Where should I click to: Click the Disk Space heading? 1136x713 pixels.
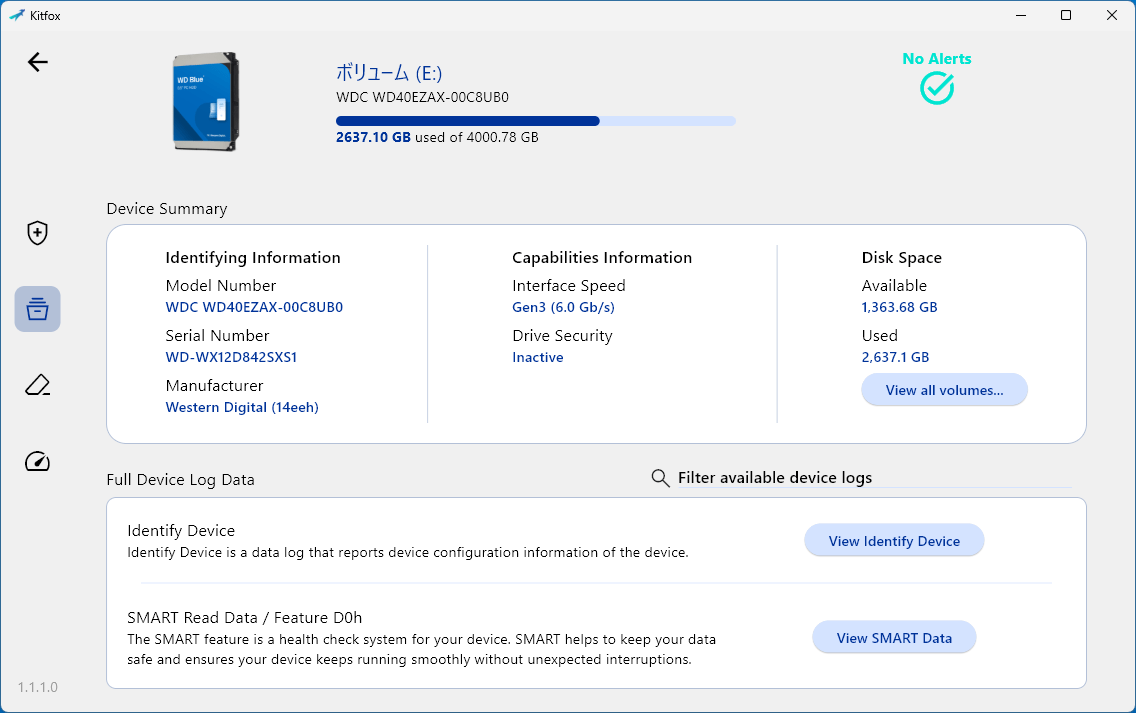tap(901, 257)
